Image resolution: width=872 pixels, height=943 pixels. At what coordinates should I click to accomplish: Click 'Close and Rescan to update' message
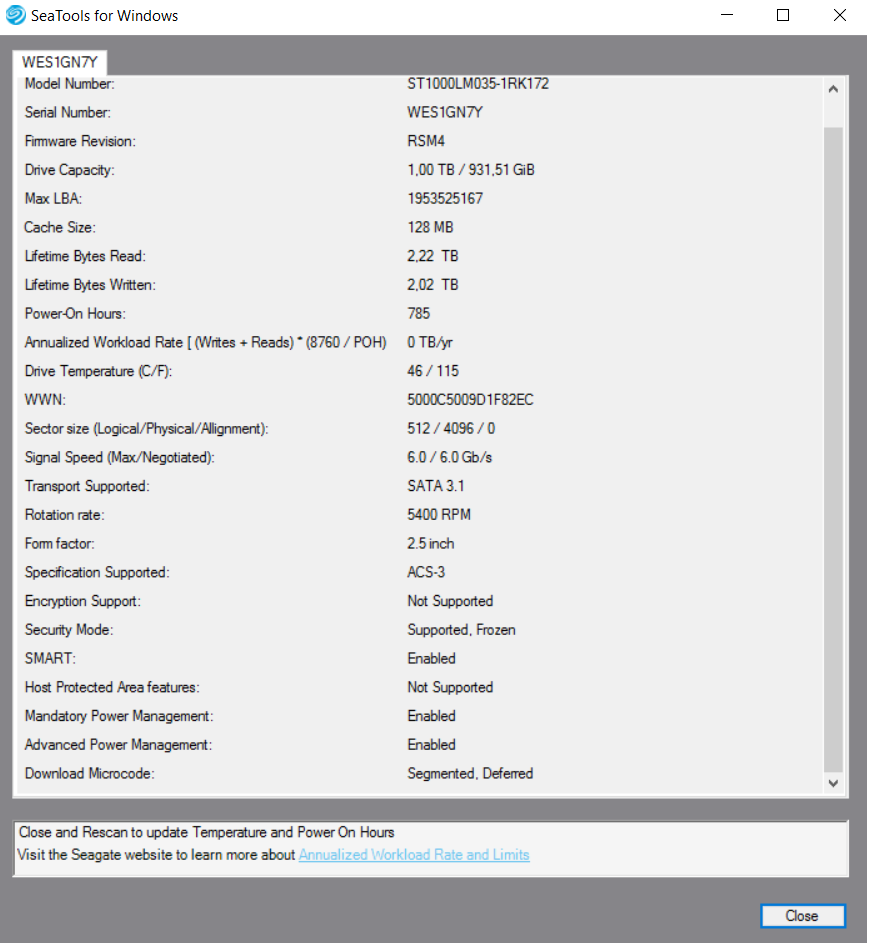(206, 832)
